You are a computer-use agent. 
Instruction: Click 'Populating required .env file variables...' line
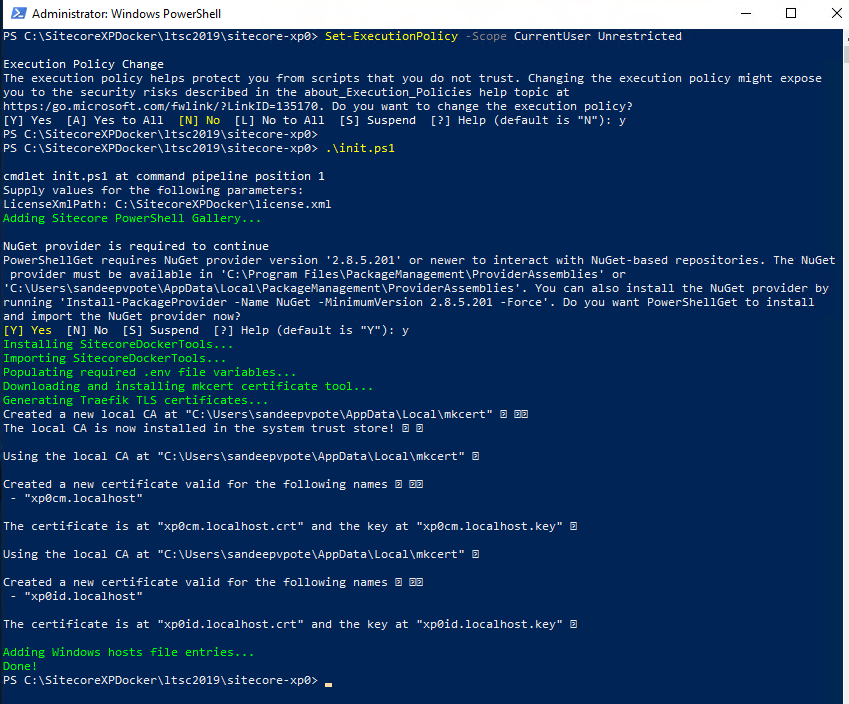149,373
